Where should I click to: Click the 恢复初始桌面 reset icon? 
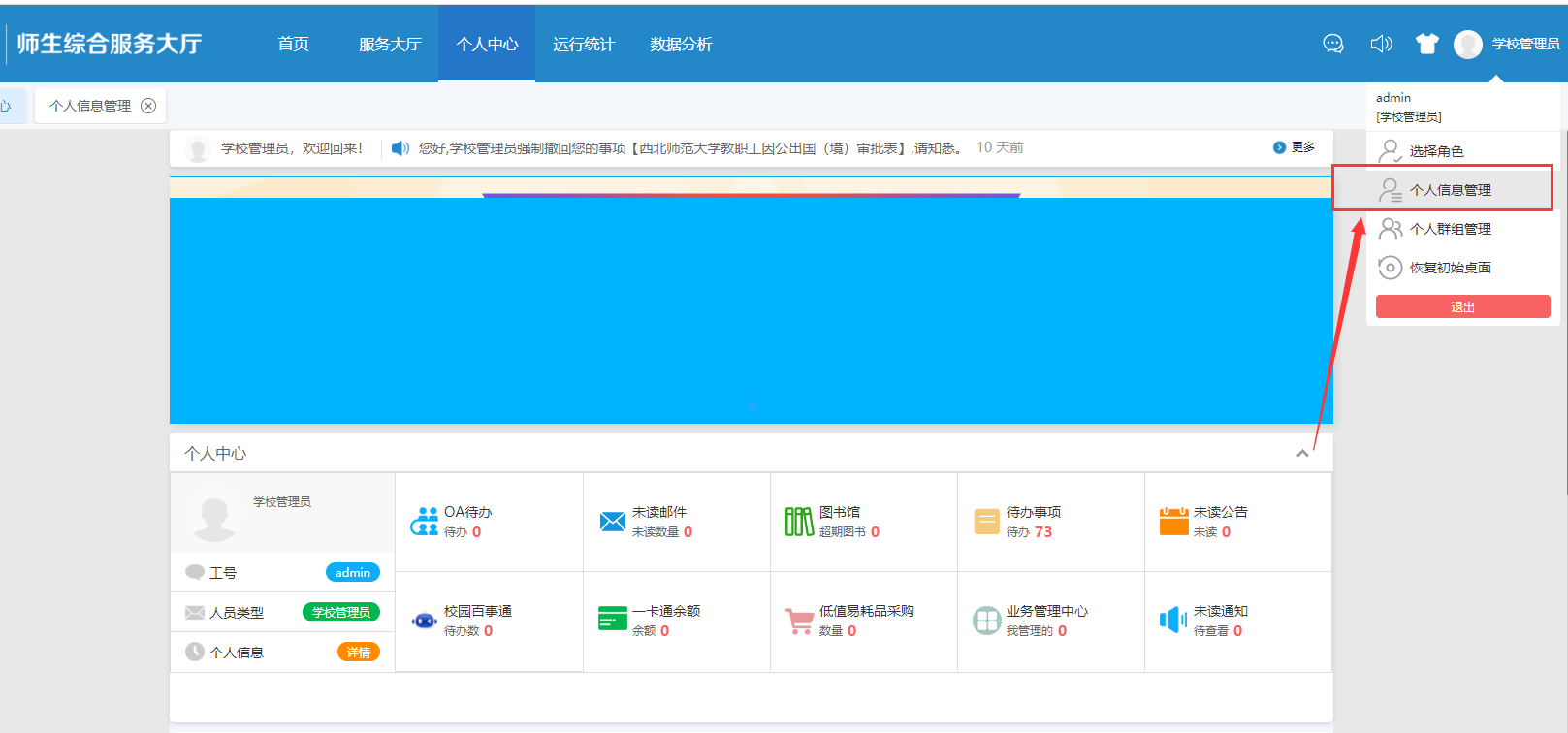[1390, 268]
